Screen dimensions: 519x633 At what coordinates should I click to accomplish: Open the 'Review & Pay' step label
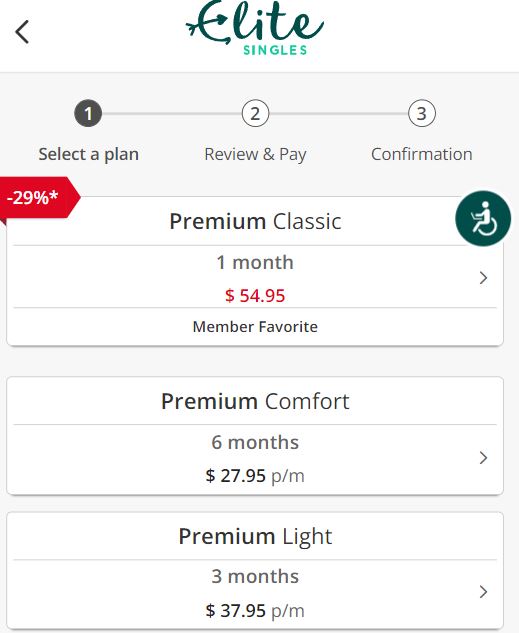(255, 155)
